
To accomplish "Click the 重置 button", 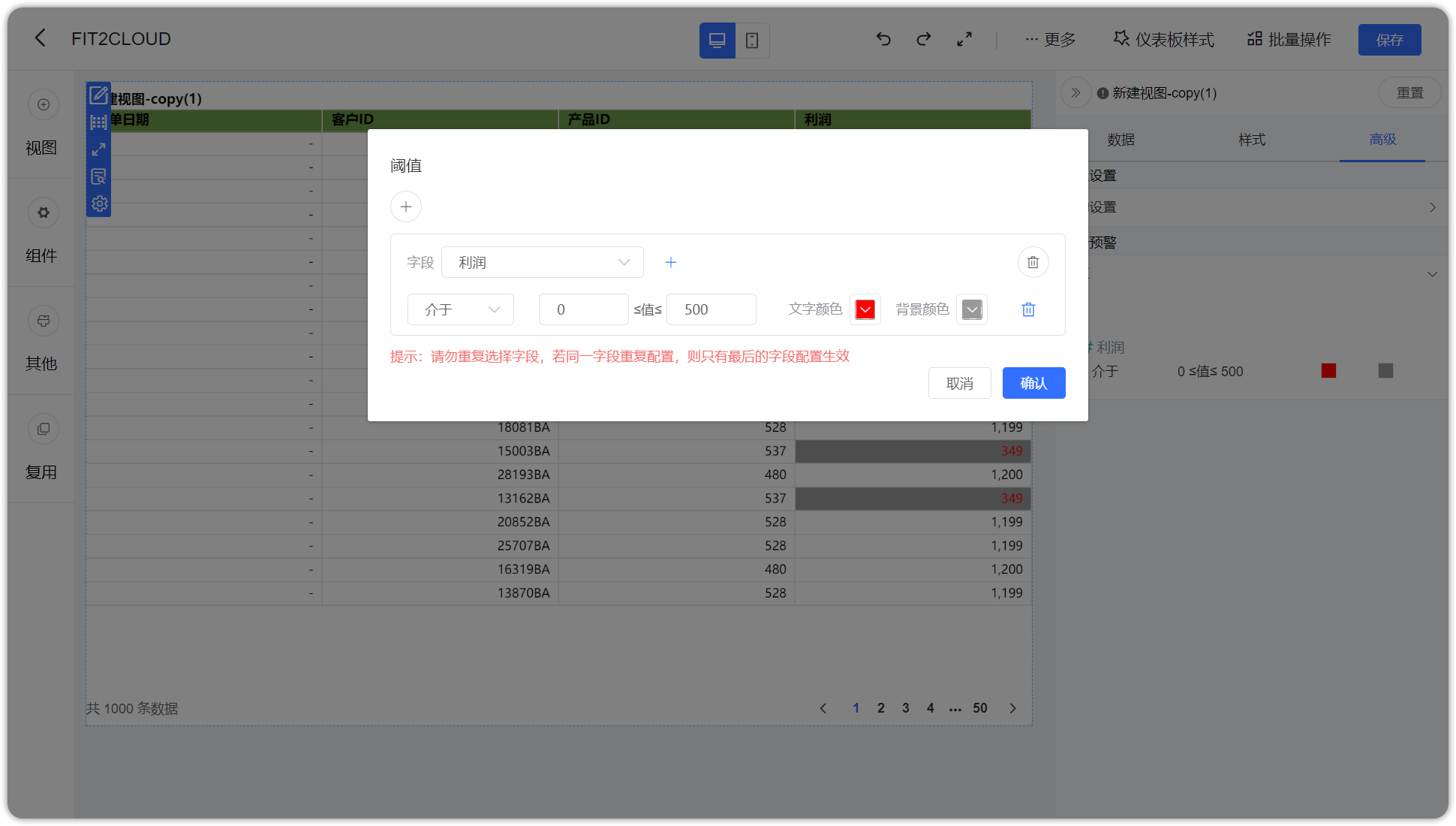I will [x=1409, y=93].
